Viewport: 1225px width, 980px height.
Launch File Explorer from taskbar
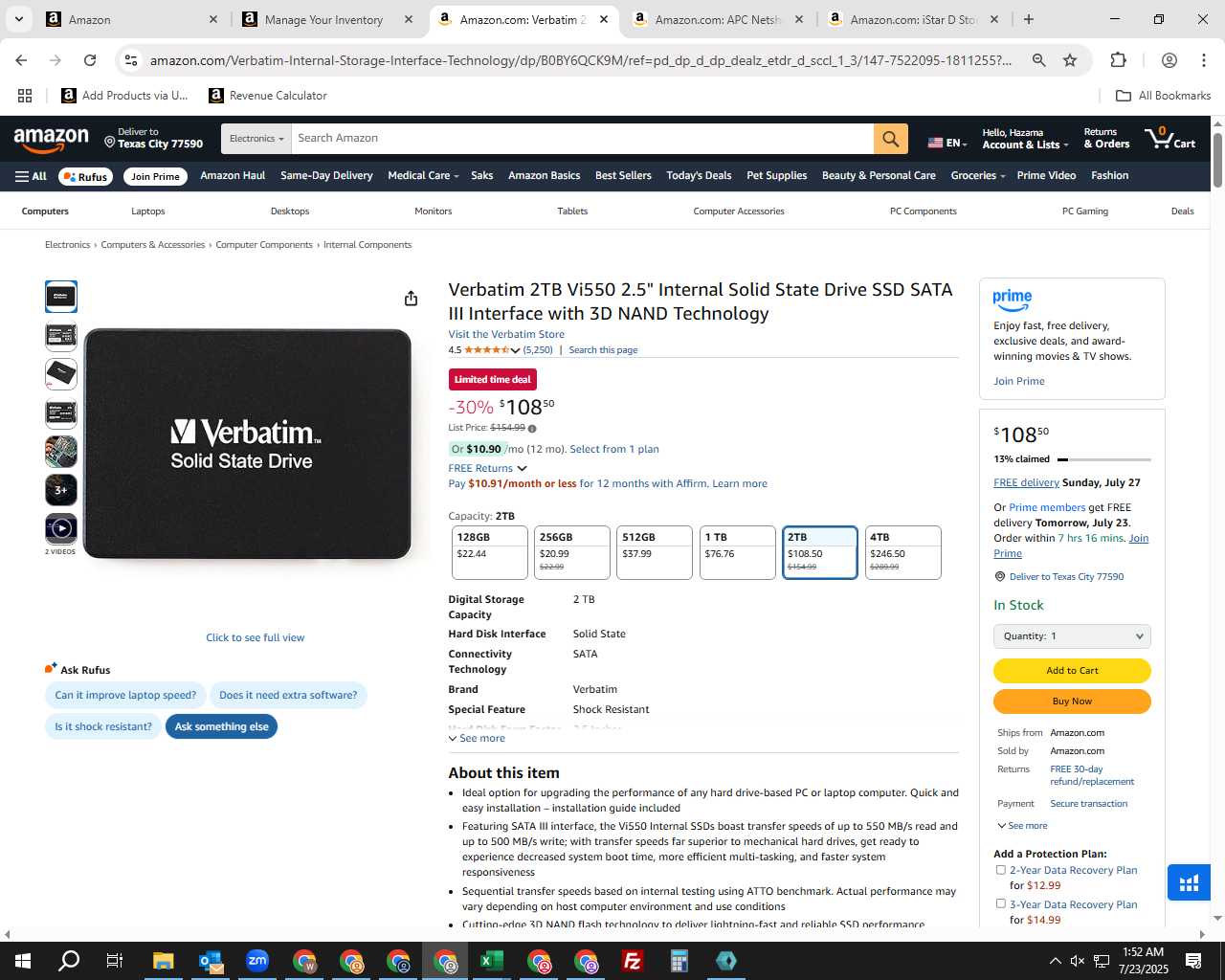tap(163, 961)
